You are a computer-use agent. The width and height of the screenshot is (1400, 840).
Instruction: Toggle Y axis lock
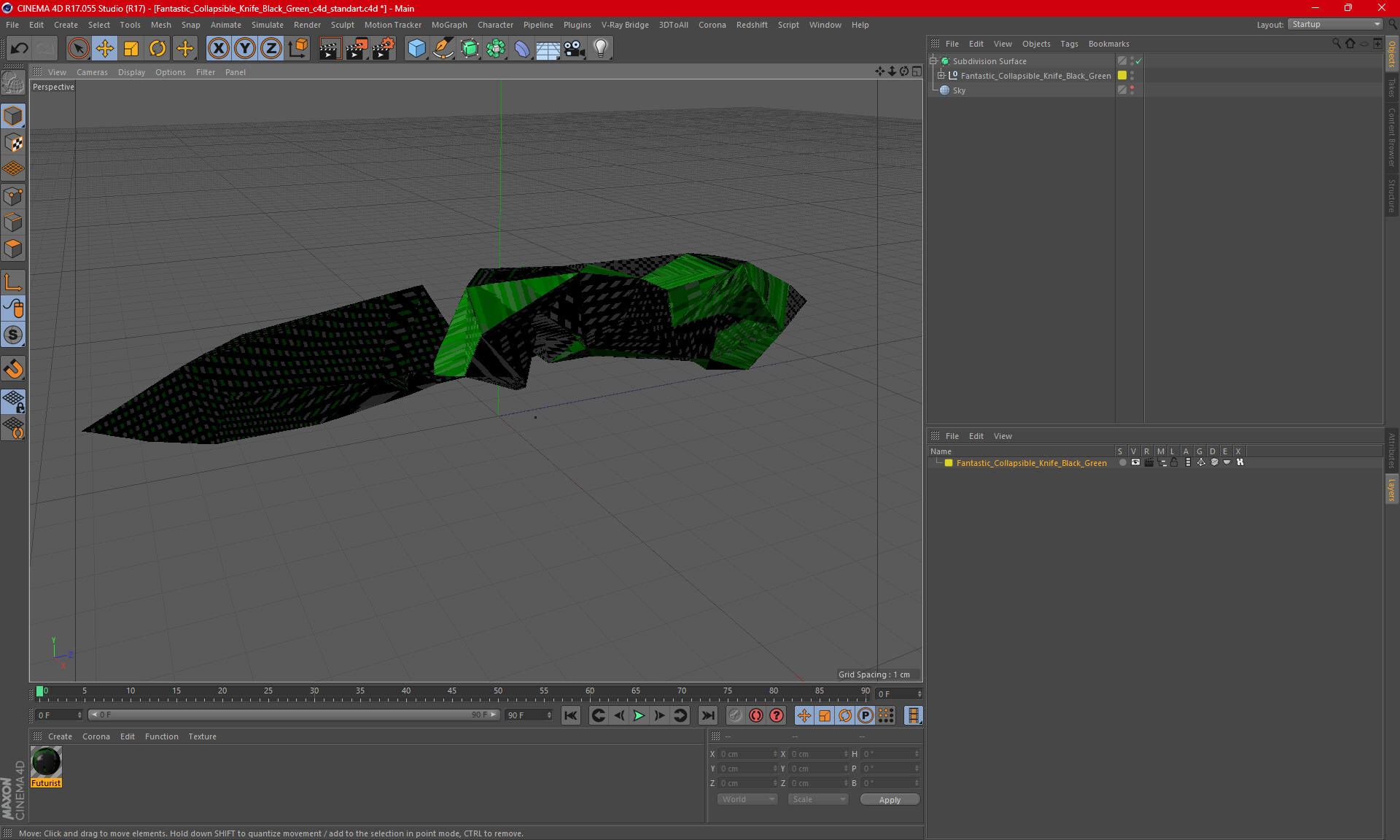pyautogui.click(x=245, y=49)
